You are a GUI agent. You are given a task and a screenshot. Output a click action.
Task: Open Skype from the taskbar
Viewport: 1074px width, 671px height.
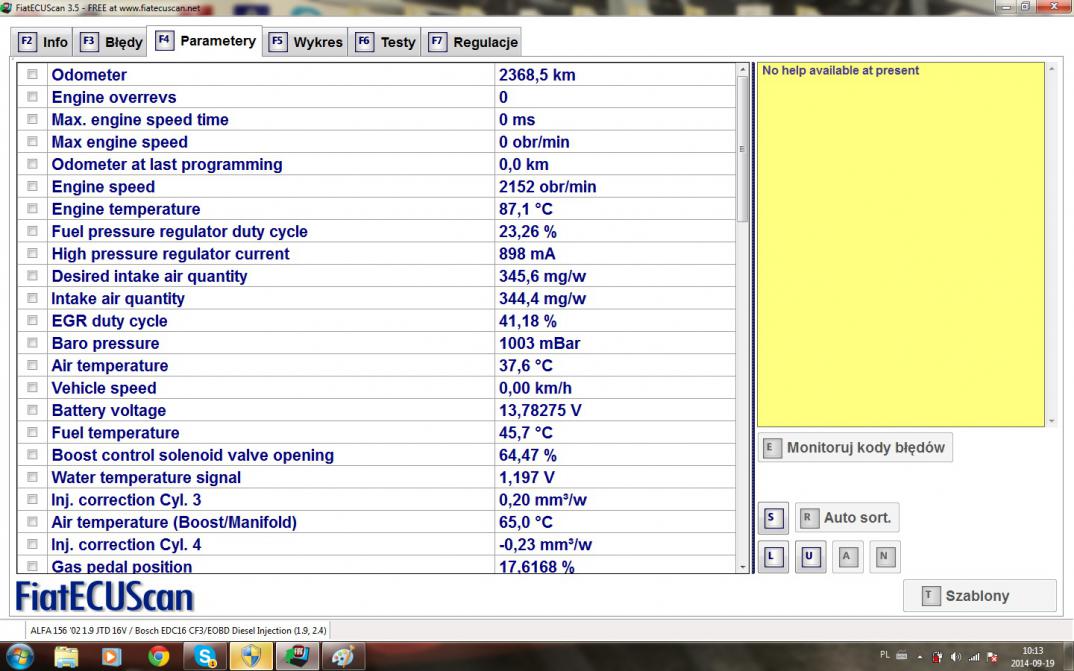pyautogui.click(x=206, y=656)
